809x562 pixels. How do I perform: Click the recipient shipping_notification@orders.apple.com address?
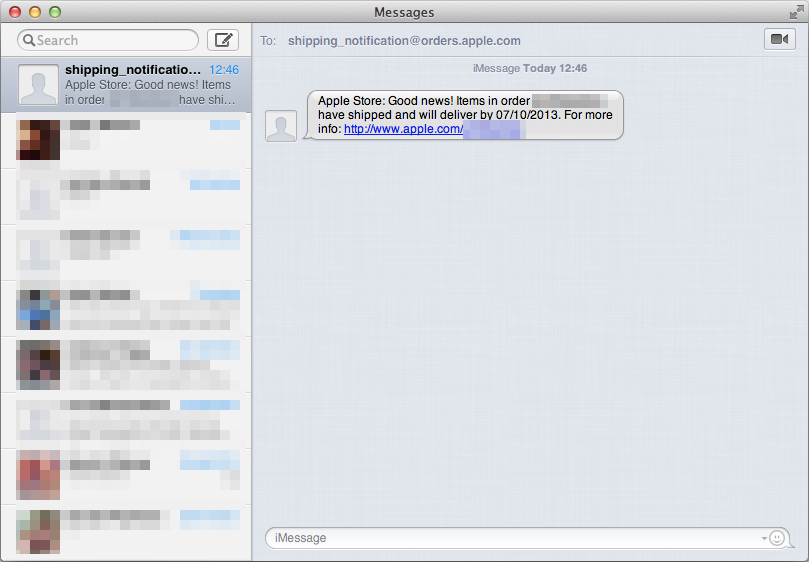tap(404, 41)
